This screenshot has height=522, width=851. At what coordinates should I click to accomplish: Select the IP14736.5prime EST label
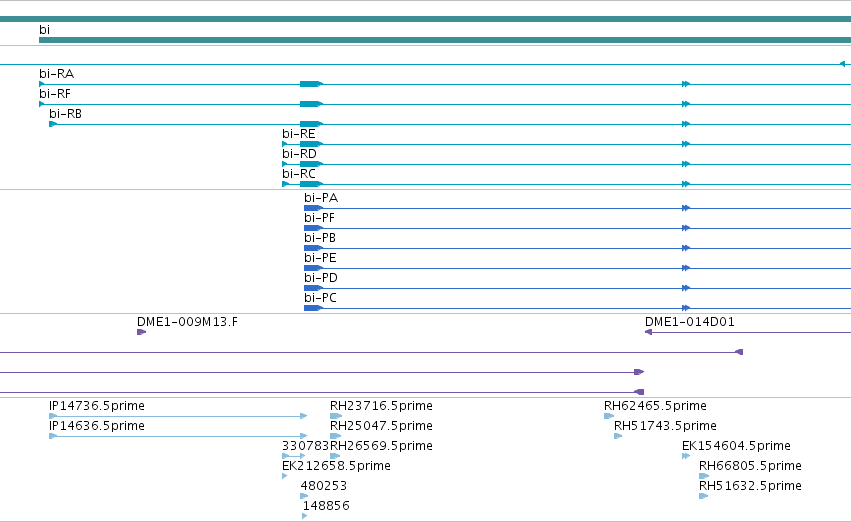pos(97,406)
